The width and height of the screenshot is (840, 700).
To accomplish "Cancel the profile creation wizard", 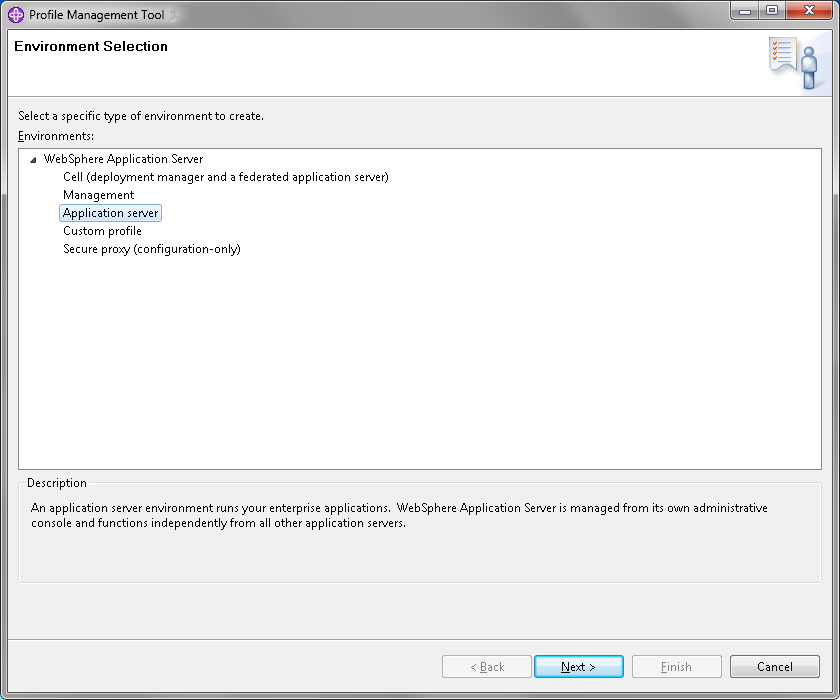I will point(775,667).
